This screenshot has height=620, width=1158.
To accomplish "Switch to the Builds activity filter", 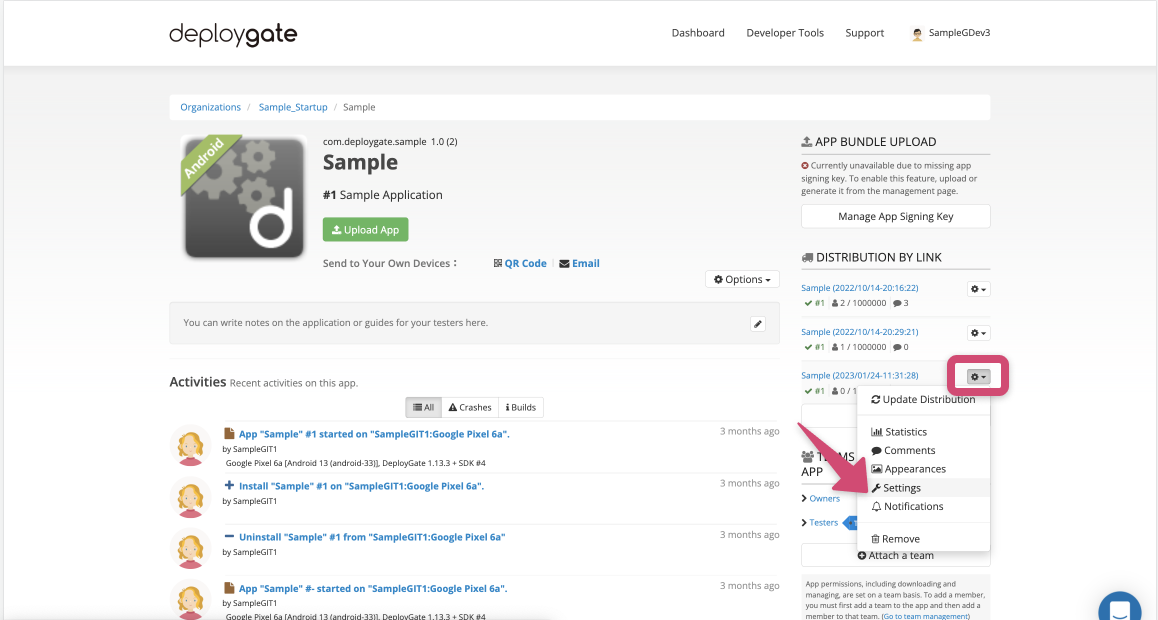I will coord(521,407).
